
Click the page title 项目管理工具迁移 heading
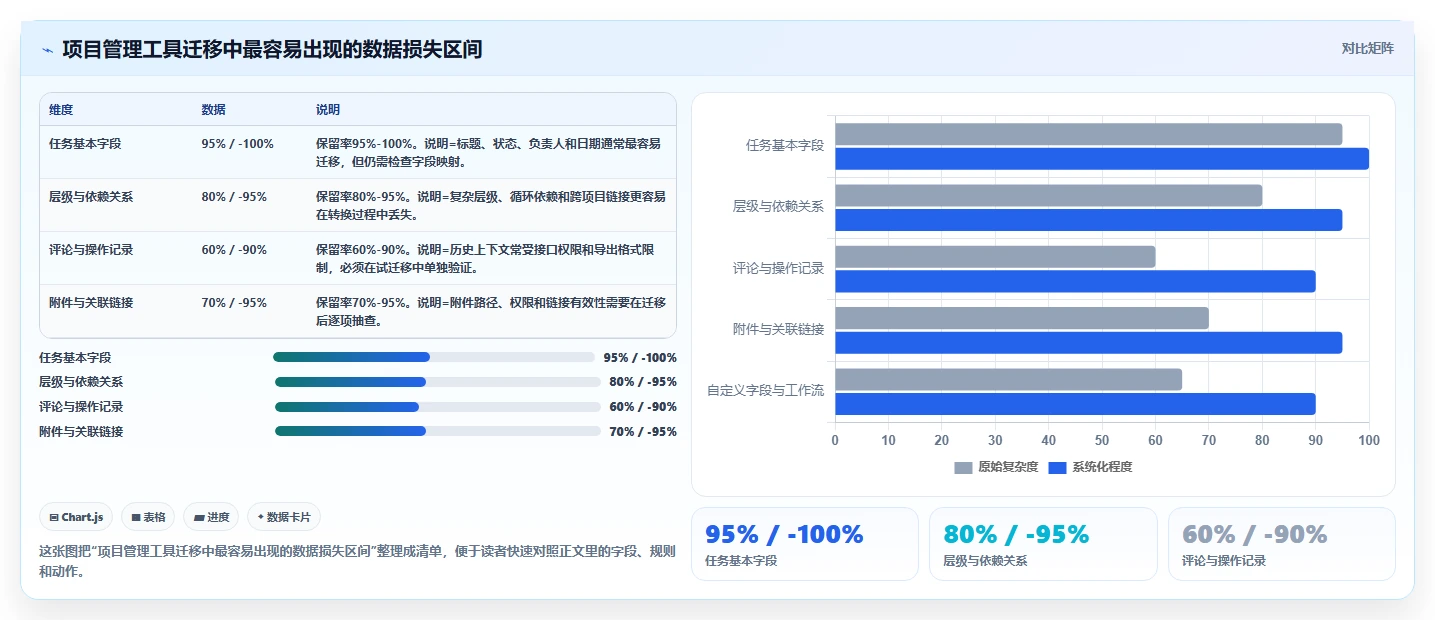[x=272, y=49]
